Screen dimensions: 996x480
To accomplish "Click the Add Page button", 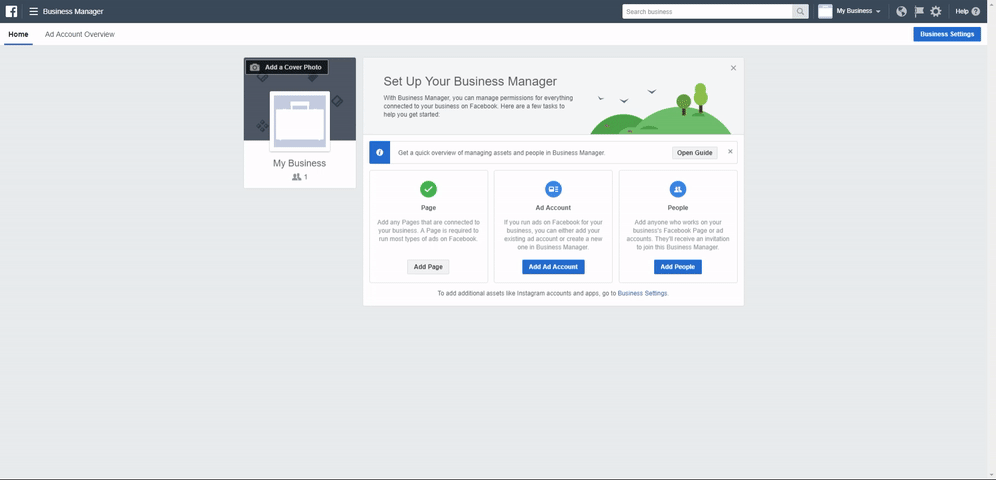I will 428,267.
